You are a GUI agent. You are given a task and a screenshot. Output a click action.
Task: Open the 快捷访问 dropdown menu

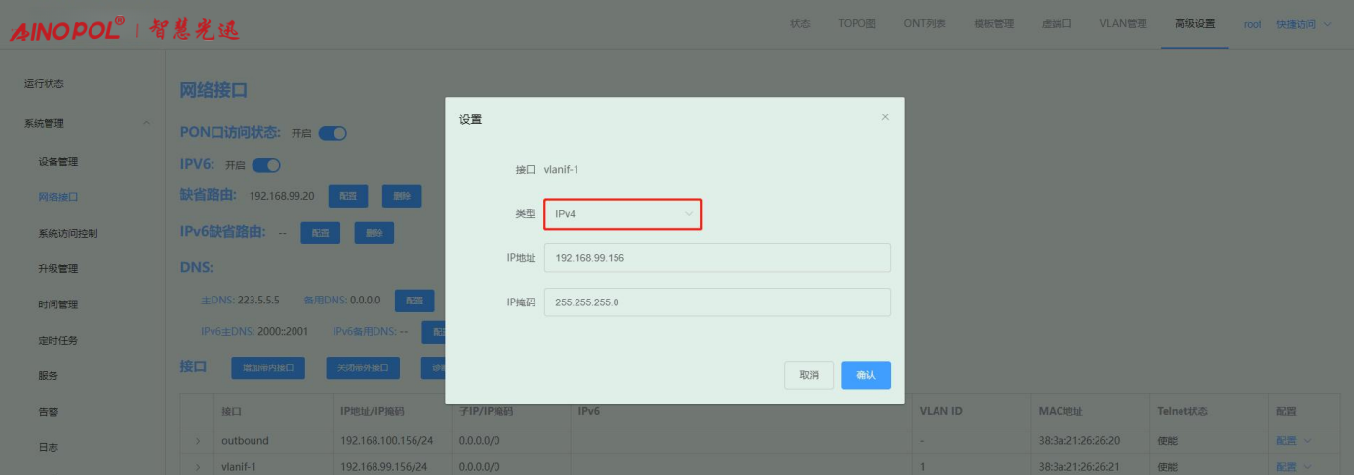[1303, 24]
